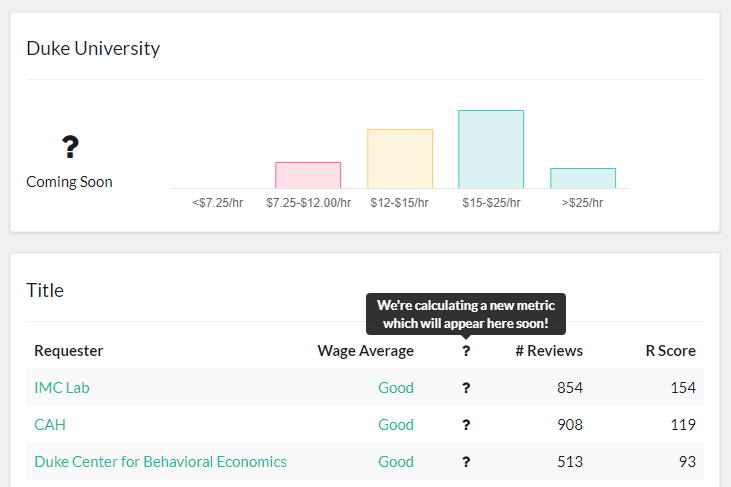This screenshot has width=731, height=487.
Task: Click the yellow $12-$15/hr bar
Action: (400, 159)
